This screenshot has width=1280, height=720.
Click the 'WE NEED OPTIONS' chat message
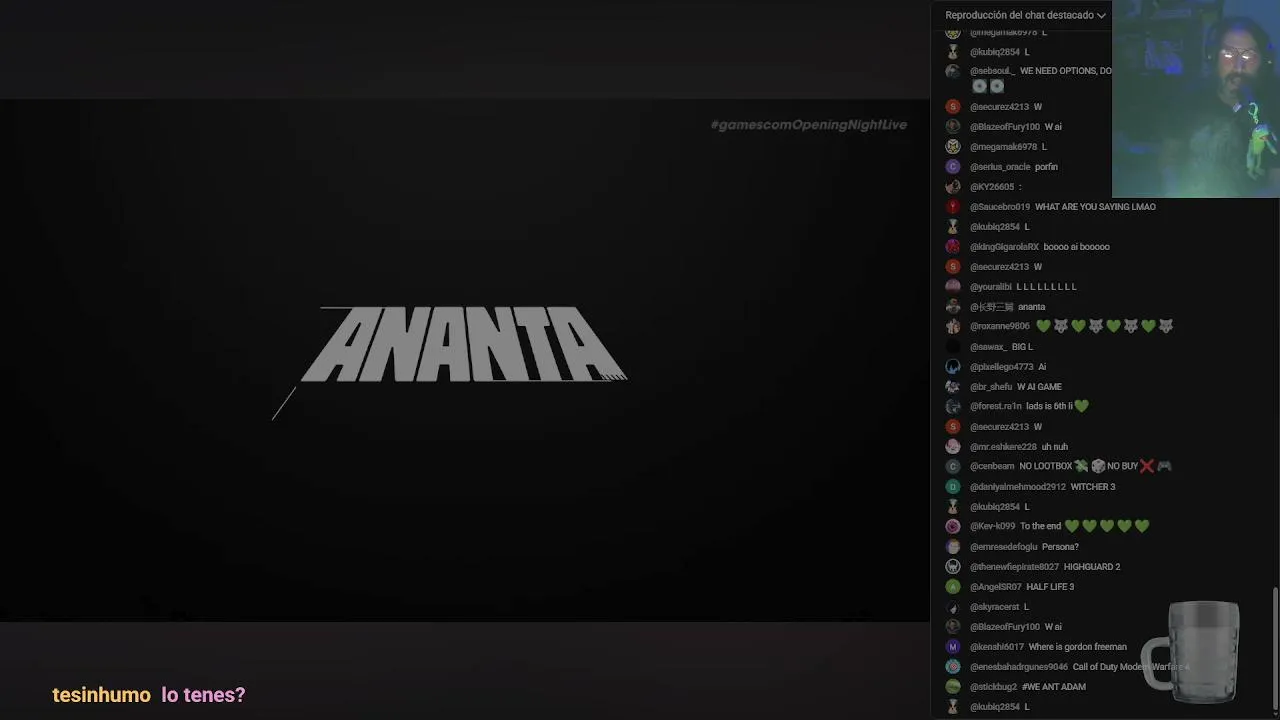click(x=1065, y=71)
